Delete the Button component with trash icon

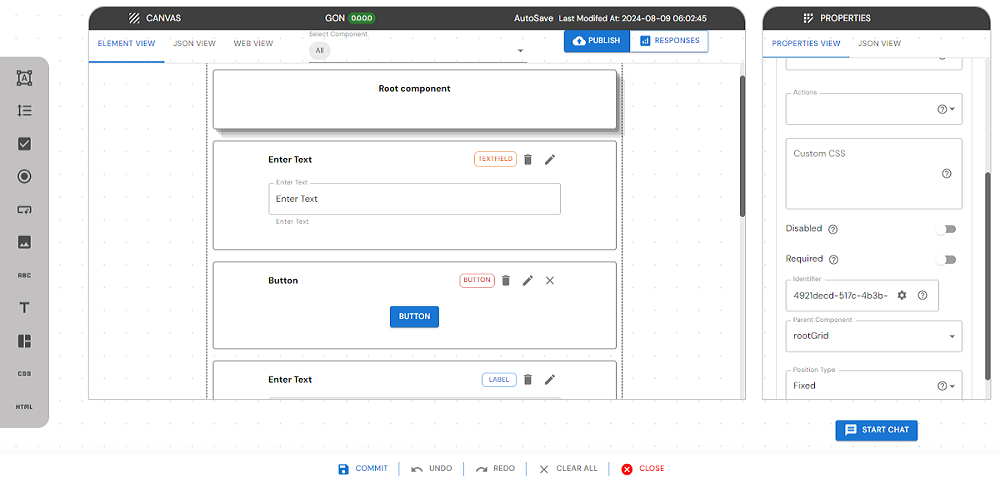click(x=506, y=281)
